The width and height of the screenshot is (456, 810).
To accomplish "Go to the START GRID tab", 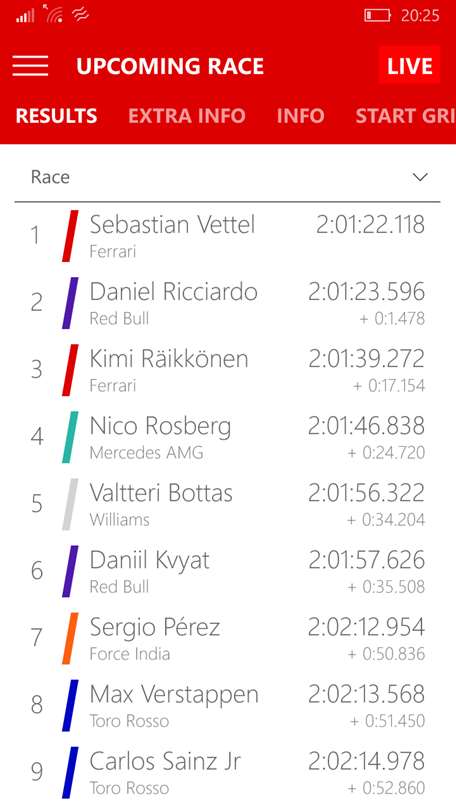I will (x=405, y=116).
